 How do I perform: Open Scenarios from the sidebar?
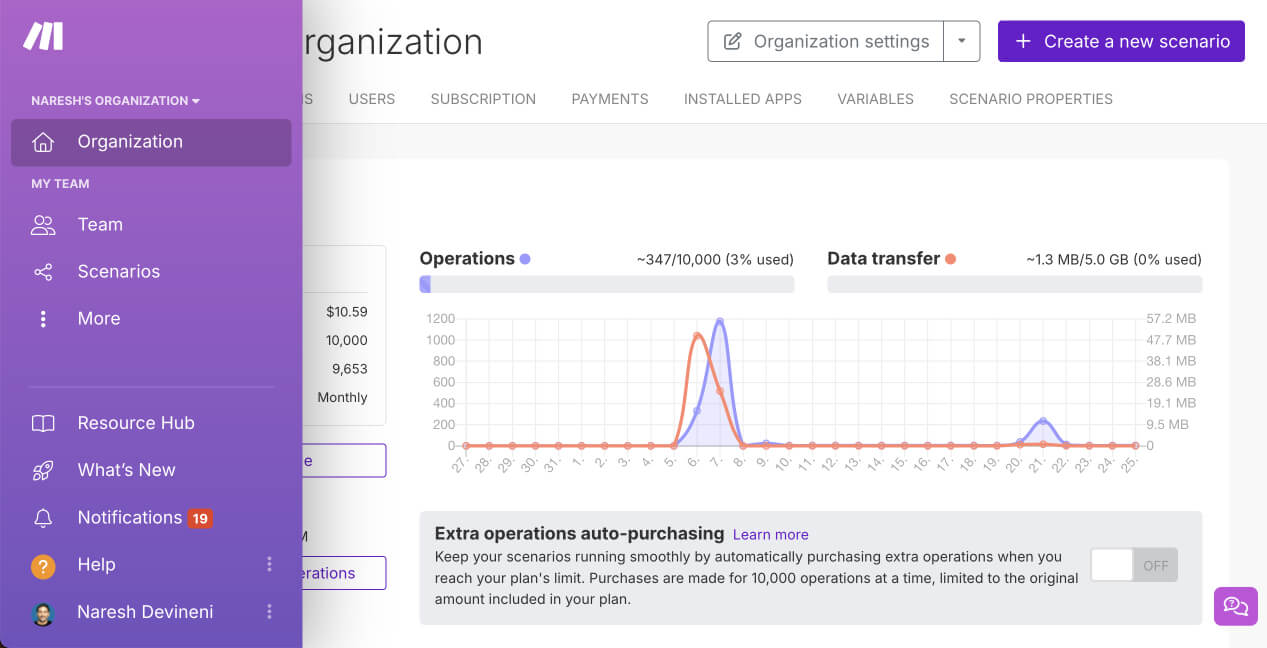[x=118, y=271]
